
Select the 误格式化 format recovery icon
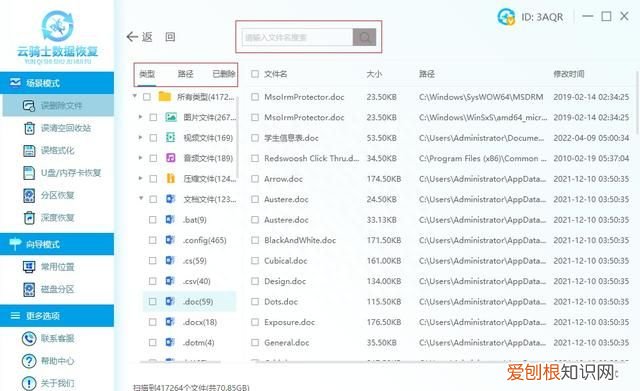point(29,151)
